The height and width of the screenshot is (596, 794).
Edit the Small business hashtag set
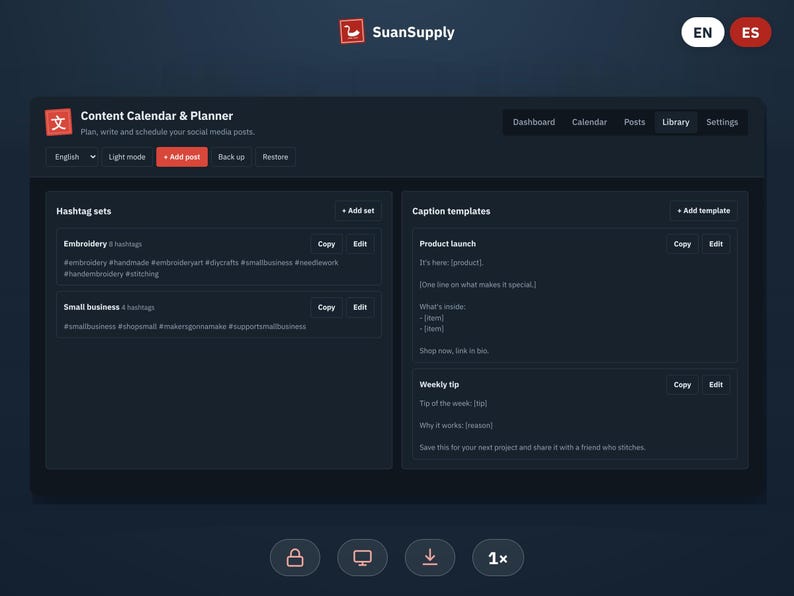(x=360, y=307)
